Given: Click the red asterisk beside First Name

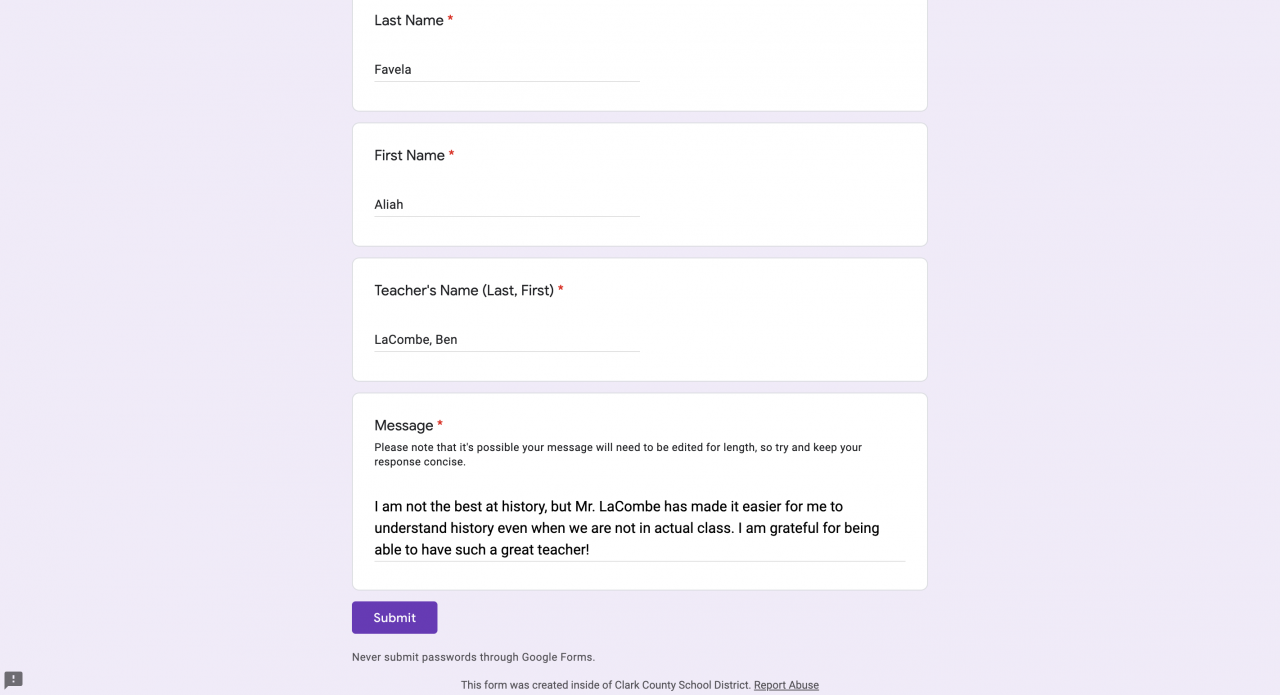Looking at the screenshot, I should (x=451, y=156).
